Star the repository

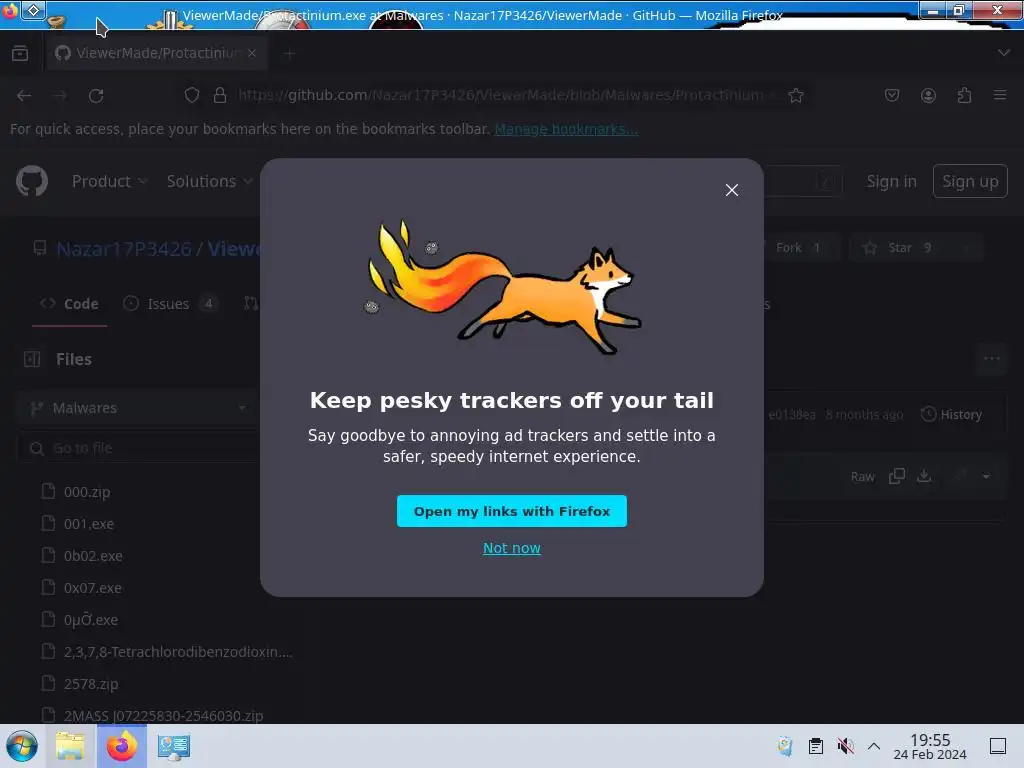pyautogui.click(x=900, y=248)
